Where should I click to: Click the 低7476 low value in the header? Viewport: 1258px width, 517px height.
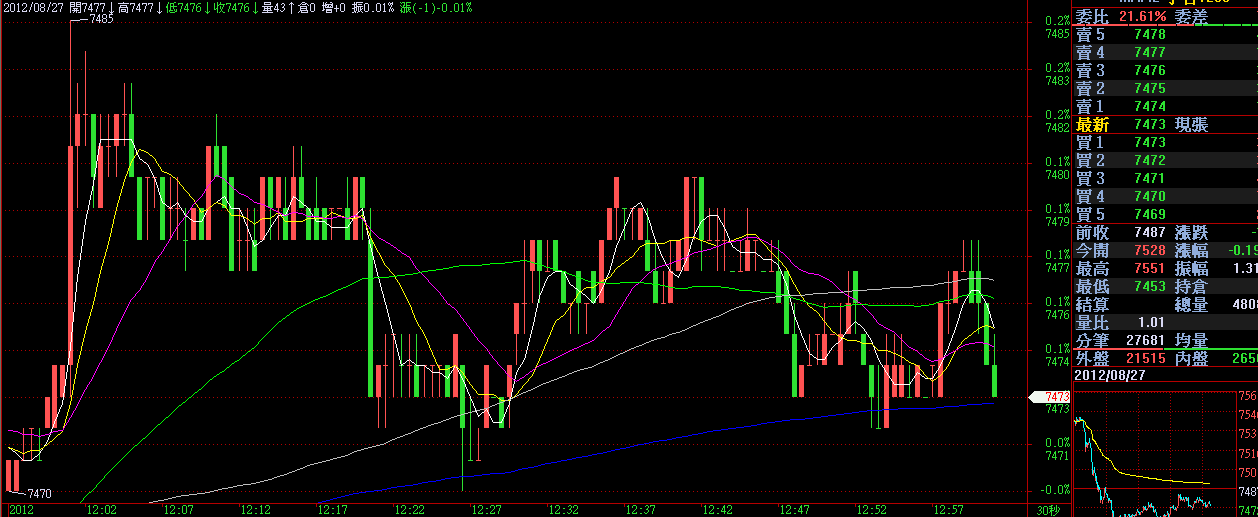click(185, 7)
